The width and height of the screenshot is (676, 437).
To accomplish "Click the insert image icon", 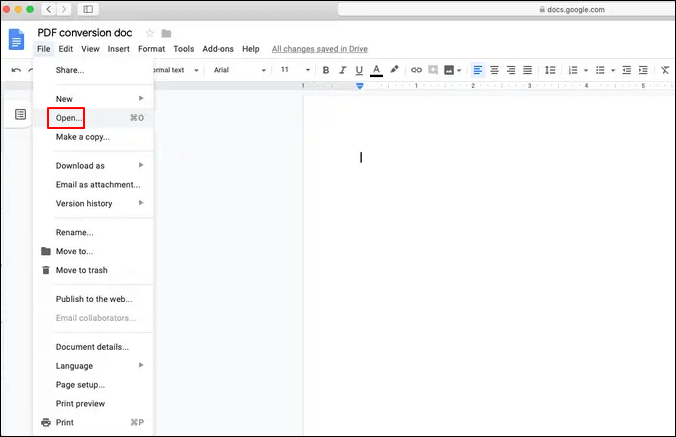I will [449, 70].
